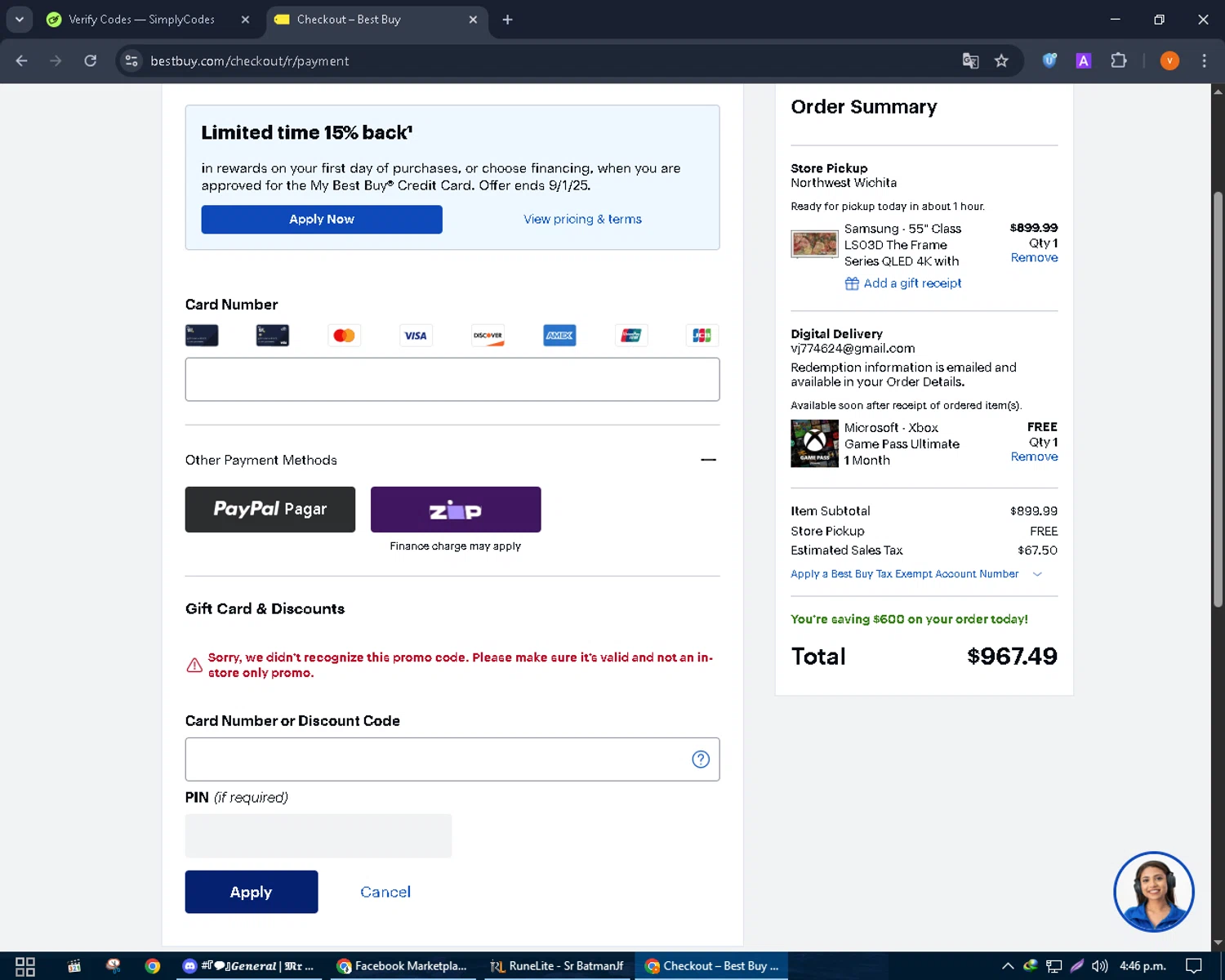Click the JCB card icon
1225x980 pixels.
[702, 336]
